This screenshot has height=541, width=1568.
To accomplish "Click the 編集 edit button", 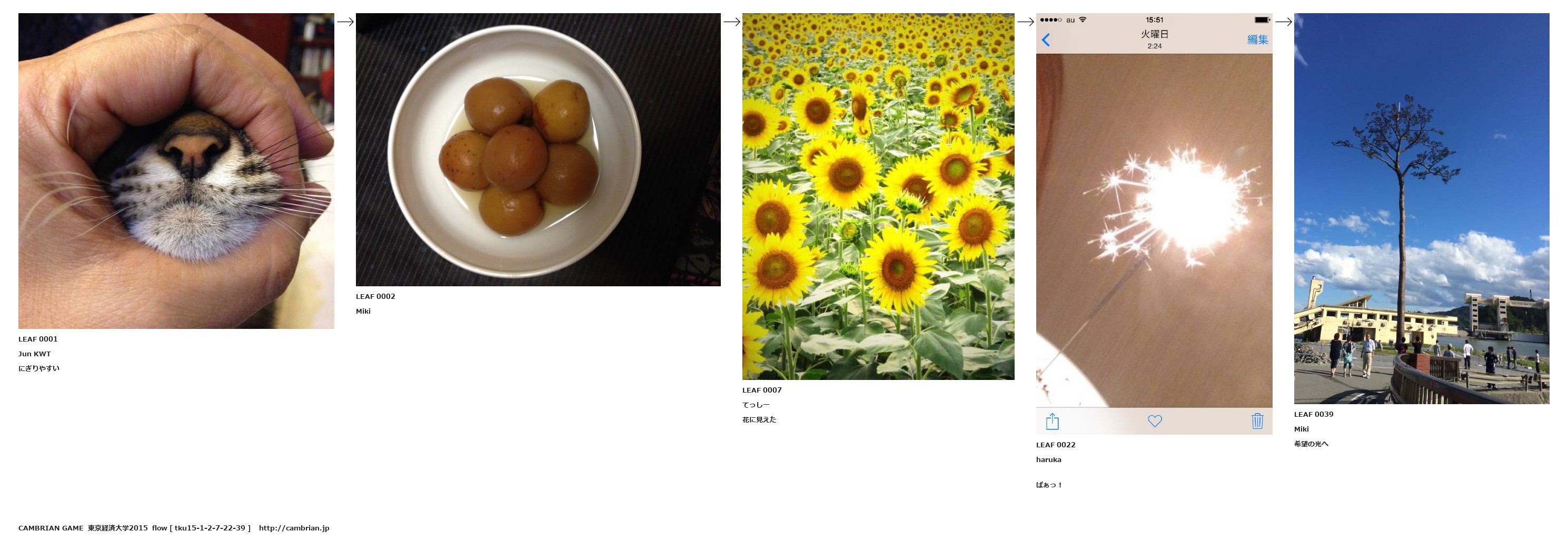I will point(1257,39).
